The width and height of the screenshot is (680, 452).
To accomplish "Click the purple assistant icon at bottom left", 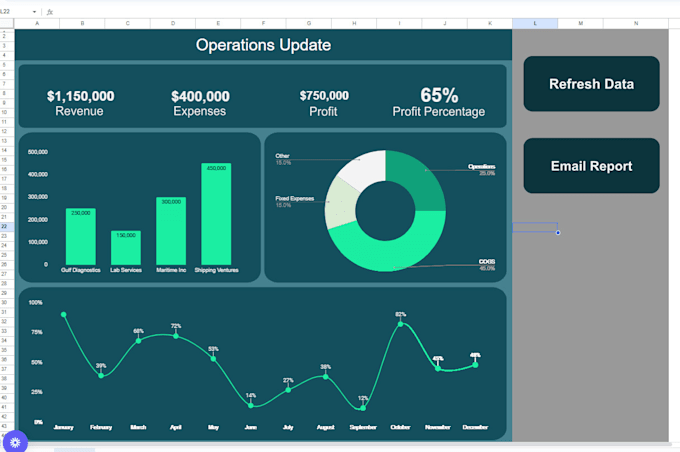I will point(15,442).
